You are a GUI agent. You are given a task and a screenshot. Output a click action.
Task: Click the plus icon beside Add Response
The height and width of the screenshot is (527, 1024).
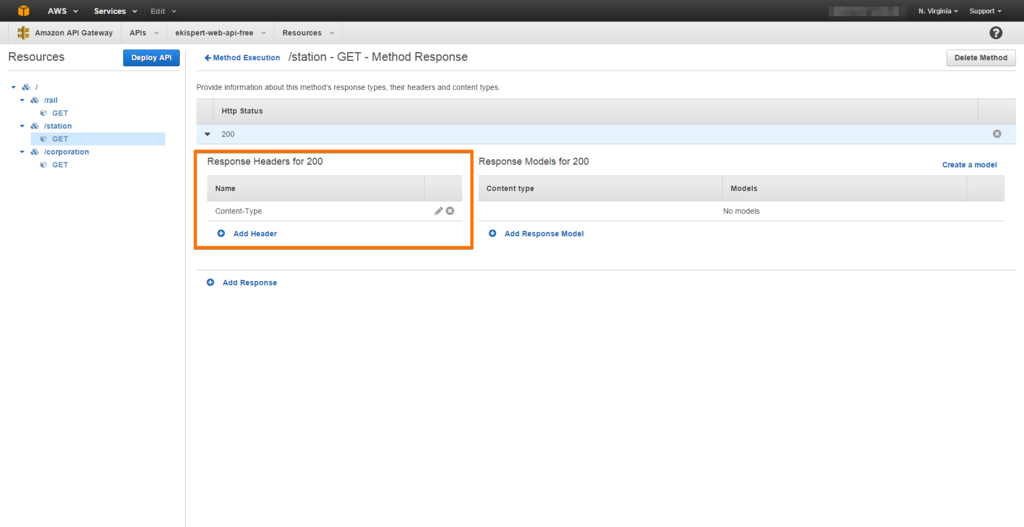click(210, 283)
